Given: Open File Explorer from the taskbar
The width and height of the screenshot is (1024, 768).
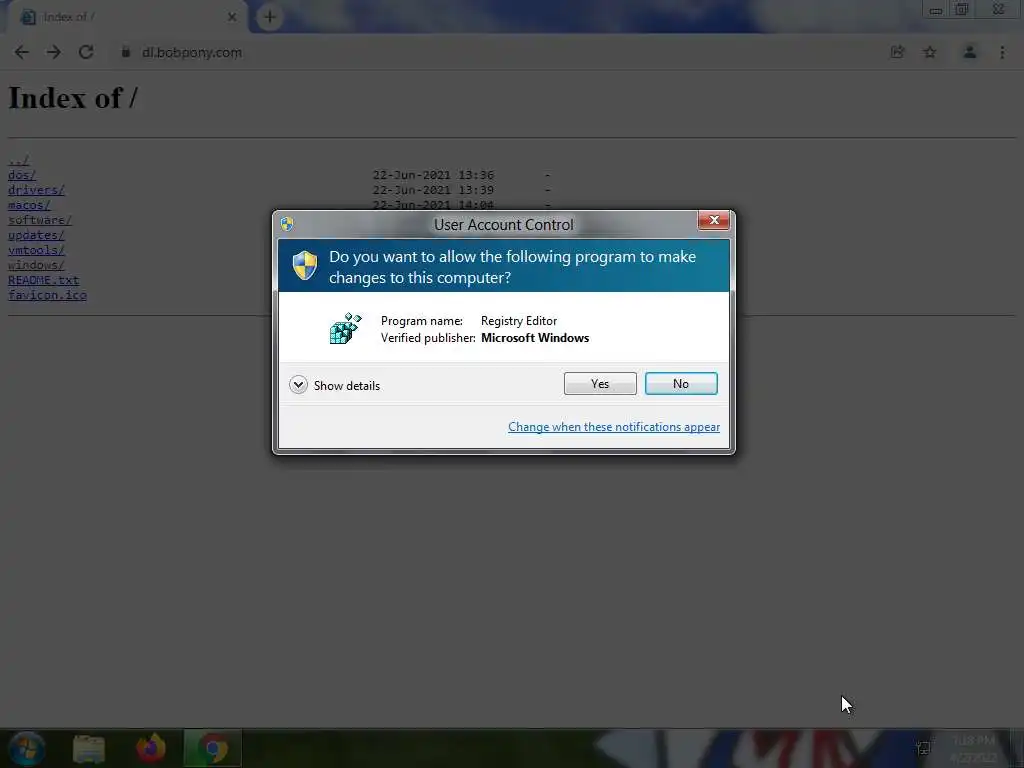Looking at the screenshot, I should (x=89, y=748).
